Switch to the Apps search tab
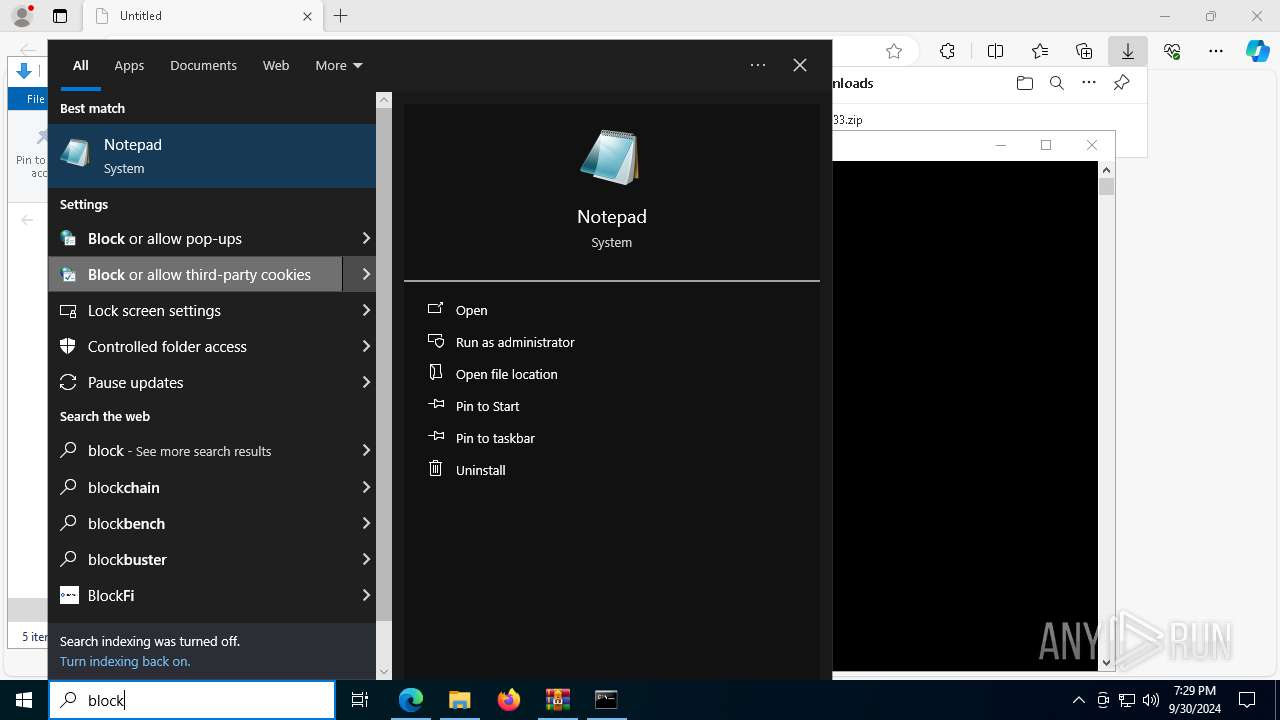Viewport: 1280px width, 720px height. click(129, 65)
